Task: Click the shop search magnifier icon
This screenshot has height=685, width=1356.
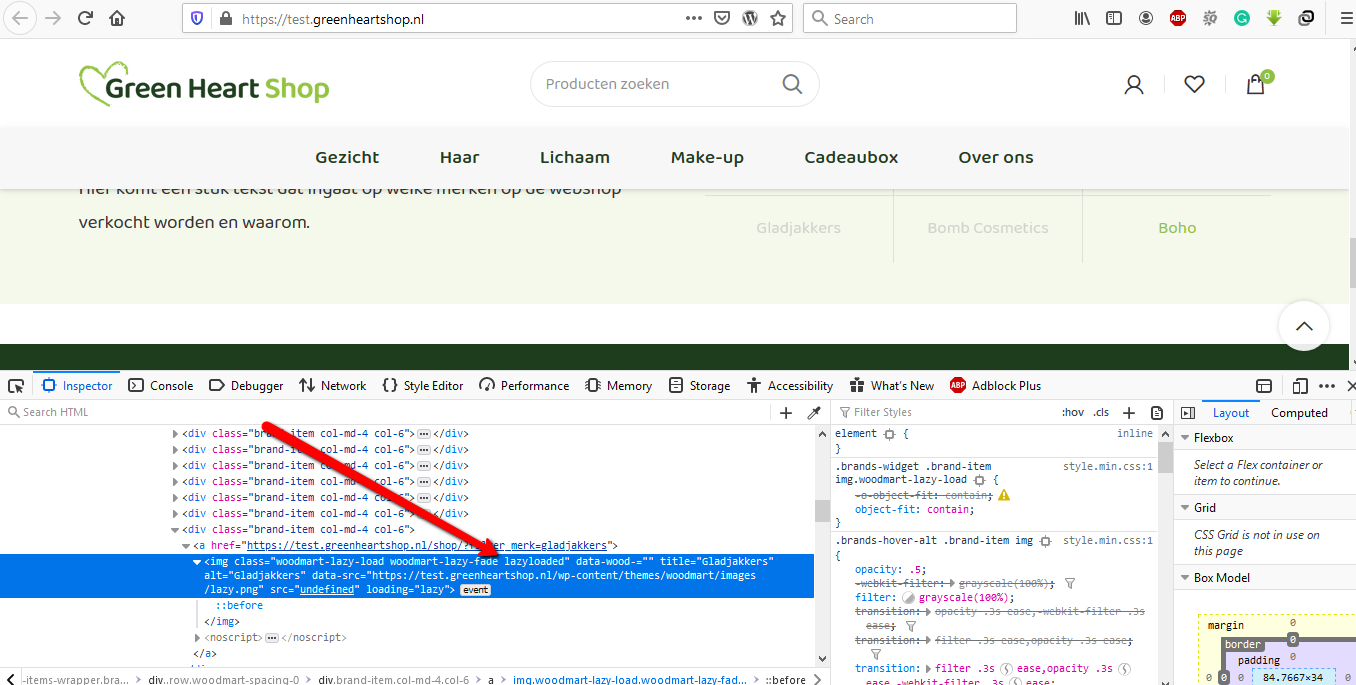Action: point(792,84)
